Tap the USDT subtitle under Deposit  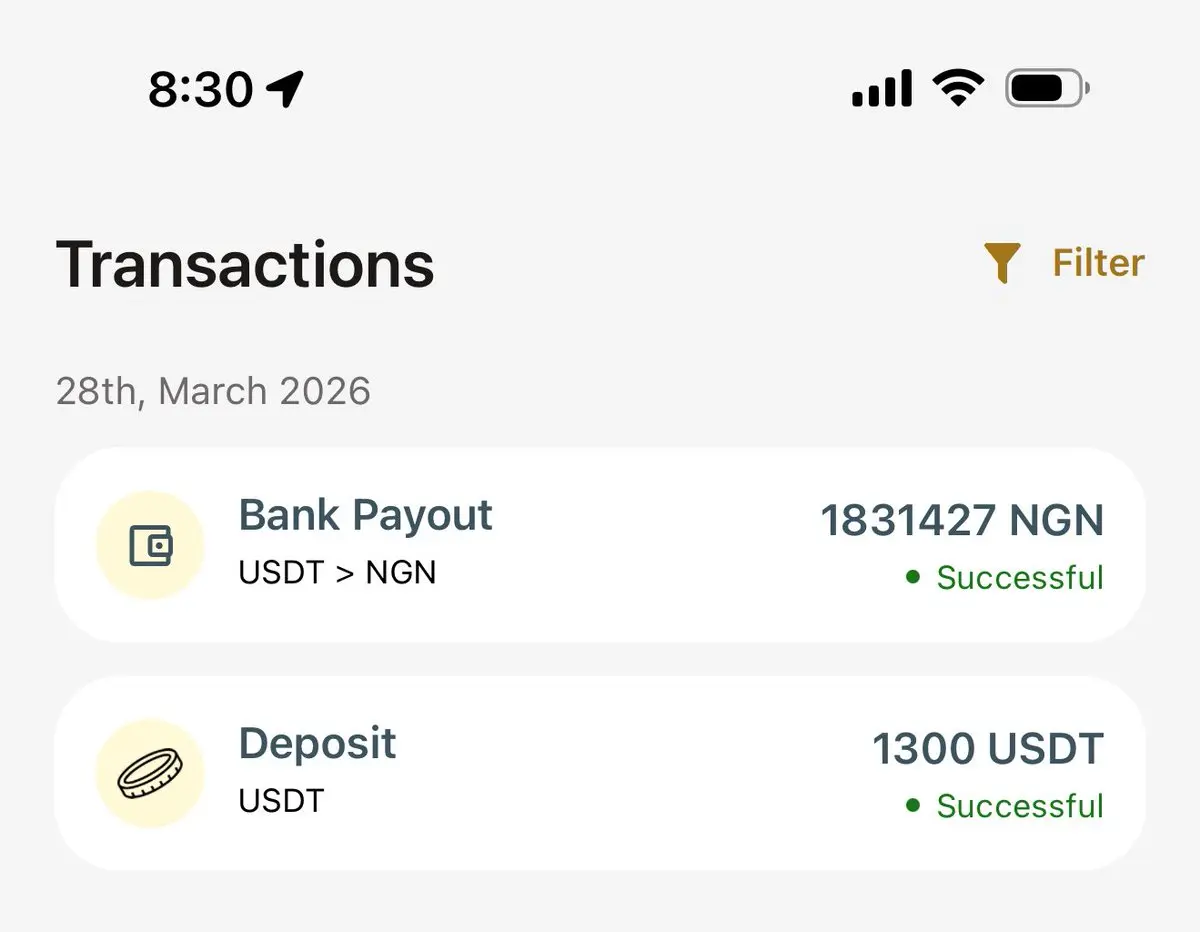point(281,801)
